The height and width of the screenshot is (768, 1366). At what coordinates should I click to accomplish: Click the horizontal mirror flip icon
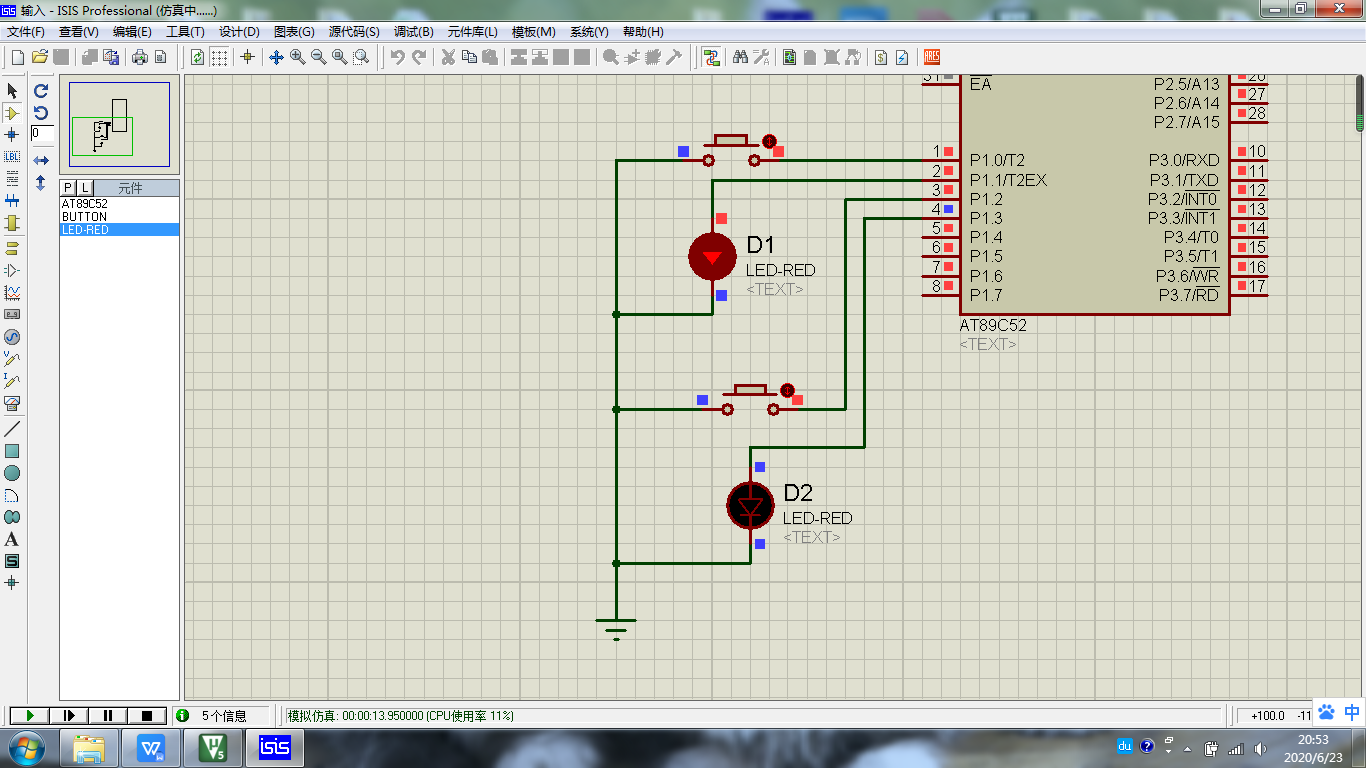tap(41, 160)
